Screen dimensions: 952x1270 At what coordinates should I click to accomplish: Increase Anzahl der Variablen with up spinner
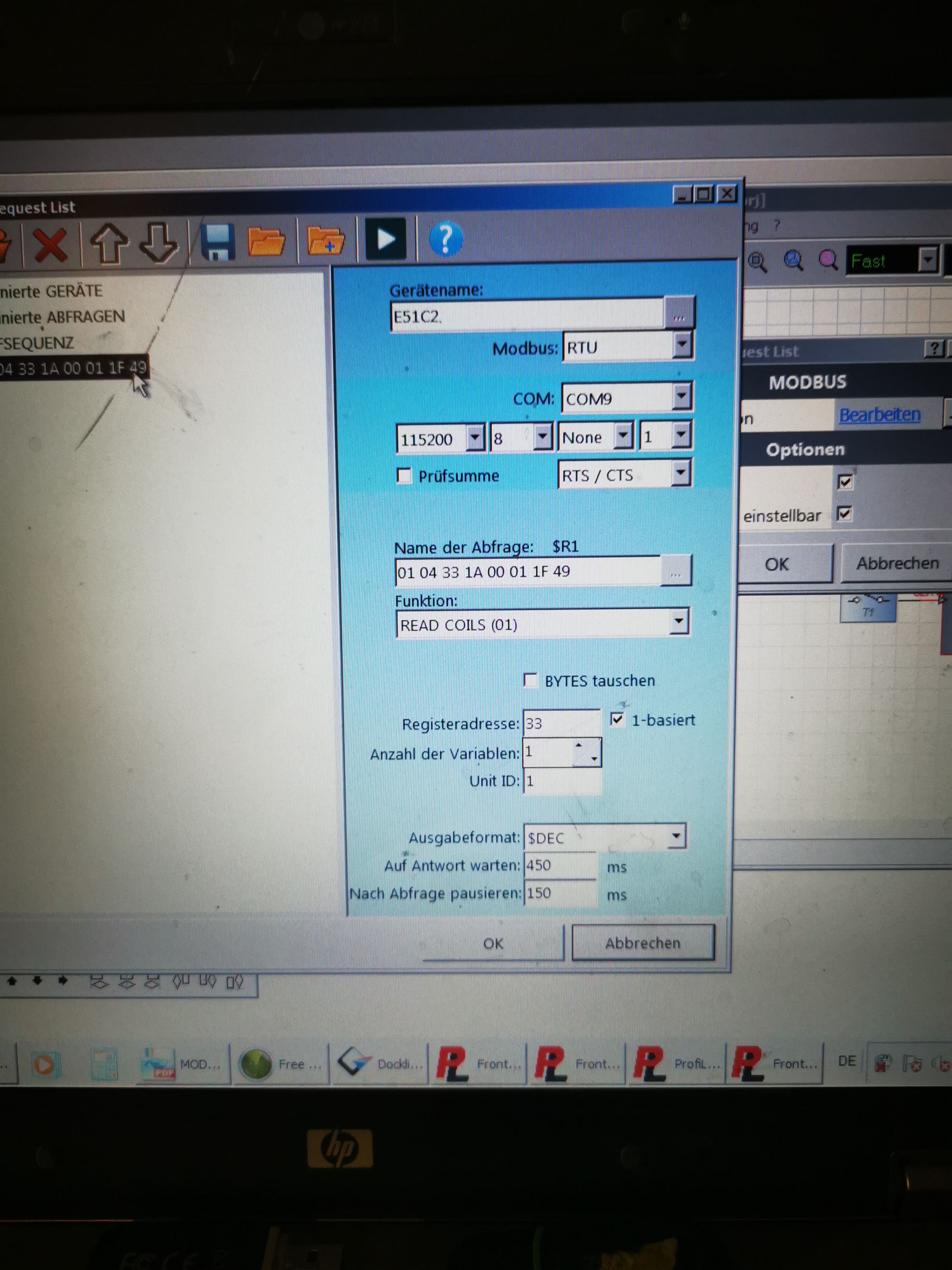coord(578,745)
